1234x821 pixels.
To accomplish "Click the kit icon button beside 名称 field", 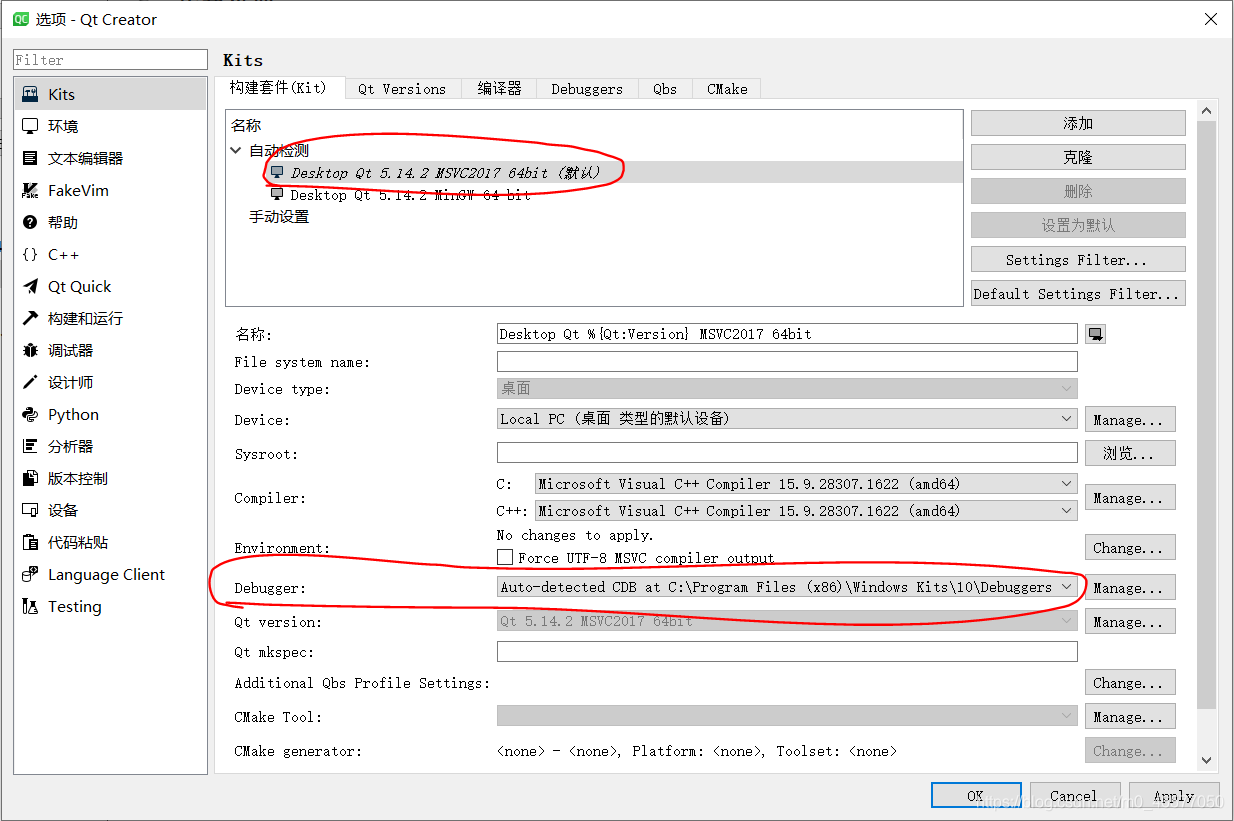I will click(x=1096, y=334).
